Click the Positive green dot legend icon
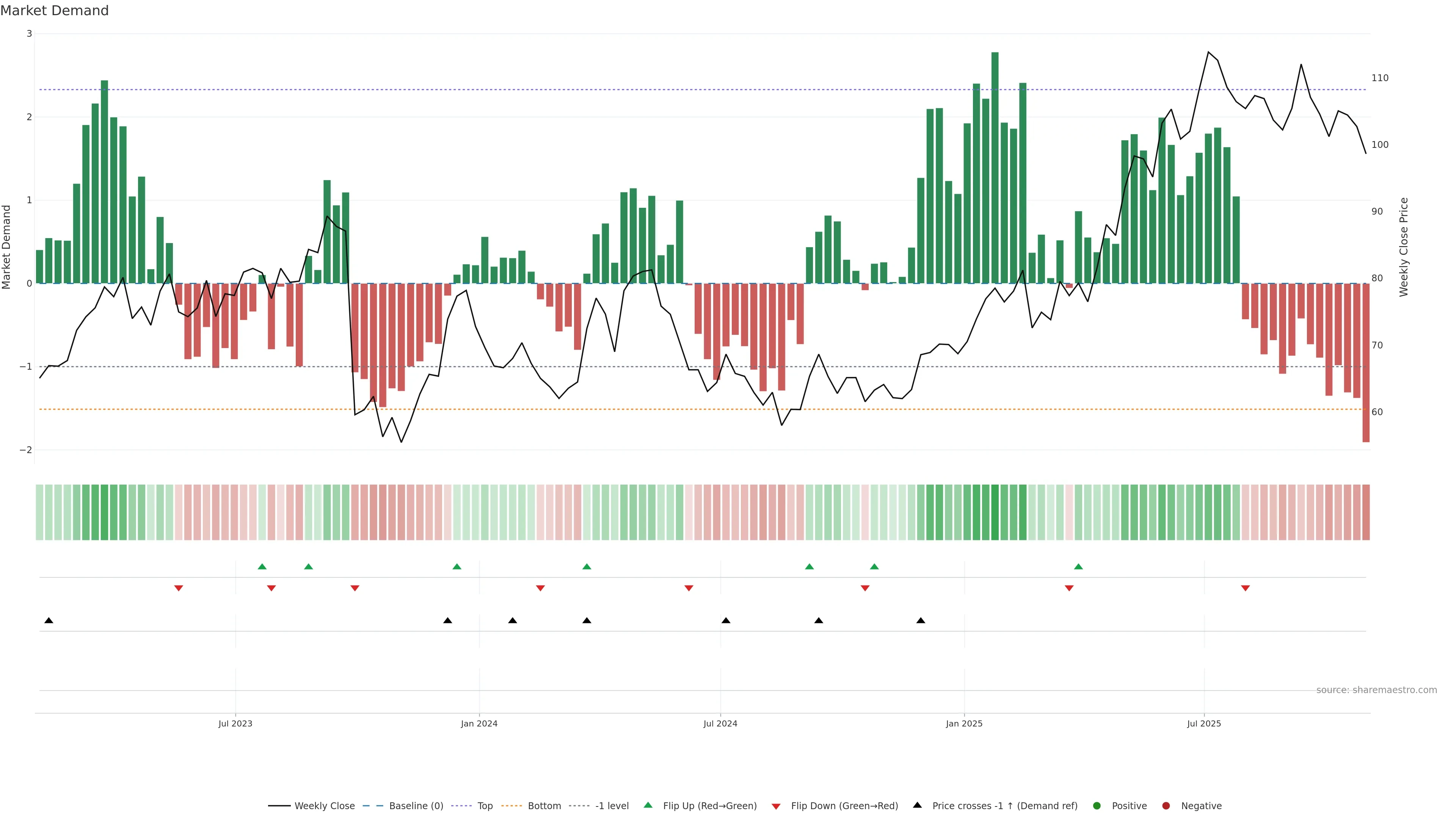Viewport: 1456px width, 819px height. point(1097,806)
